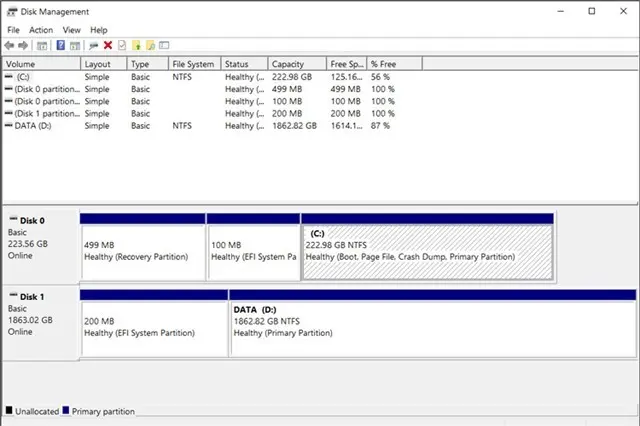Screen dimensions: 640x426
Task: Open the View menu
Action: (71, 30)
